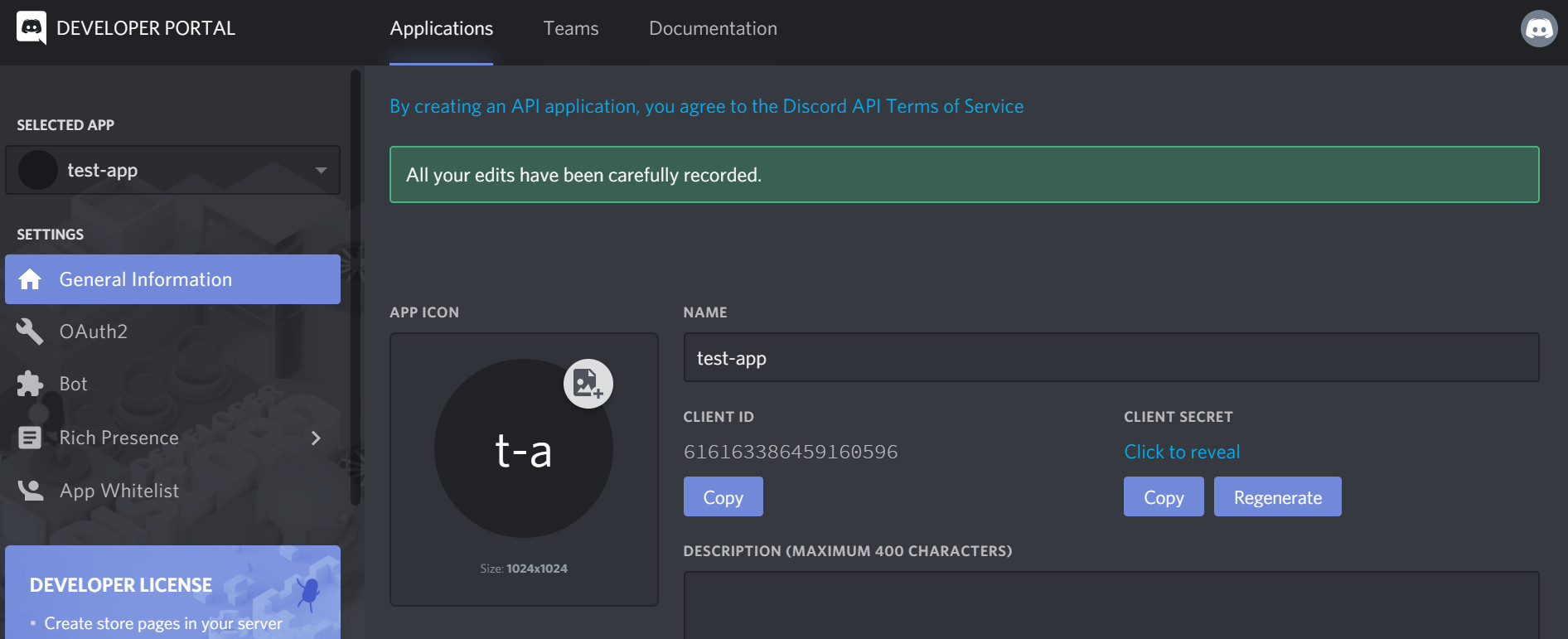Click 'Create store pages in your server'

pyautogui.click(x=163, y=623)
